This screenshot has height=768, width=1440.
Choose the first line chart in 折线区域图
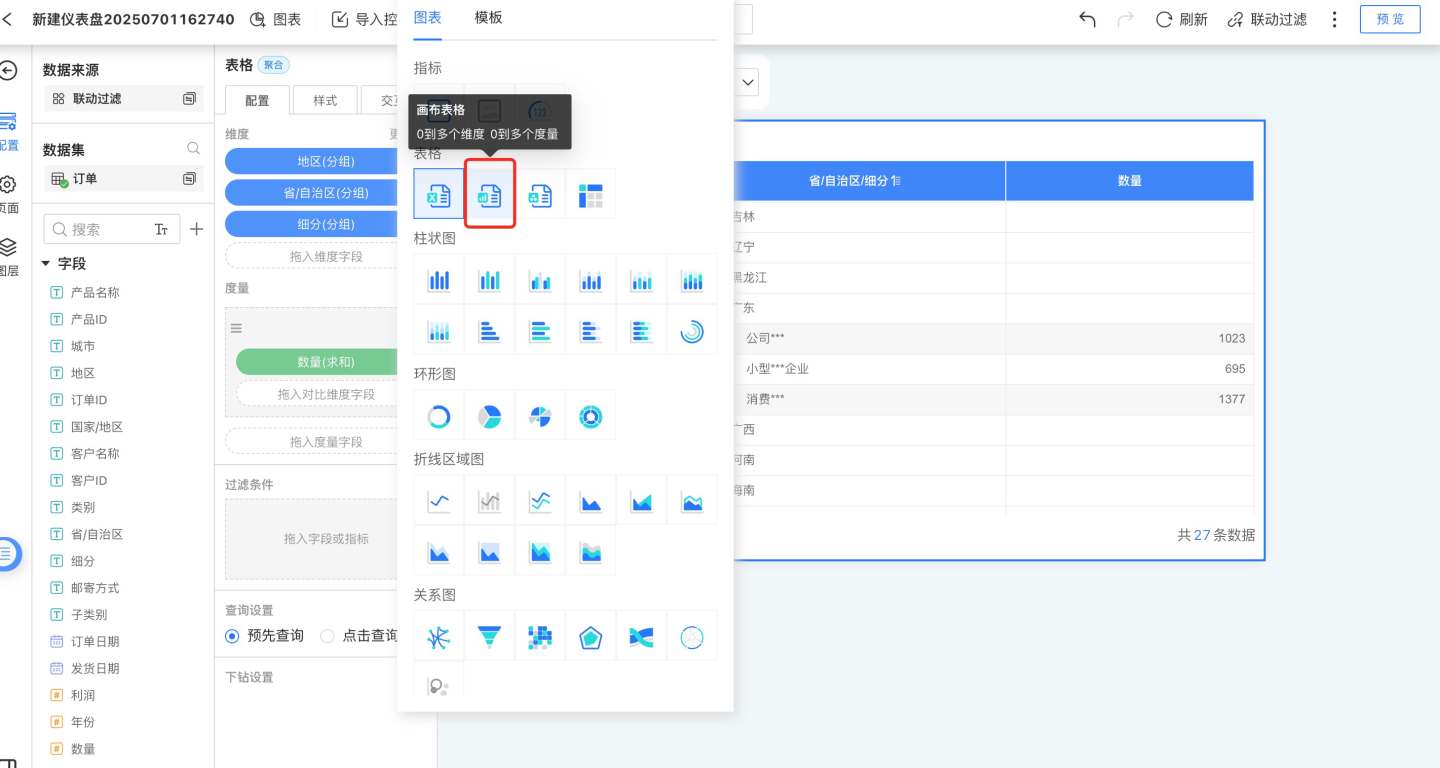(x=439, y=500)
